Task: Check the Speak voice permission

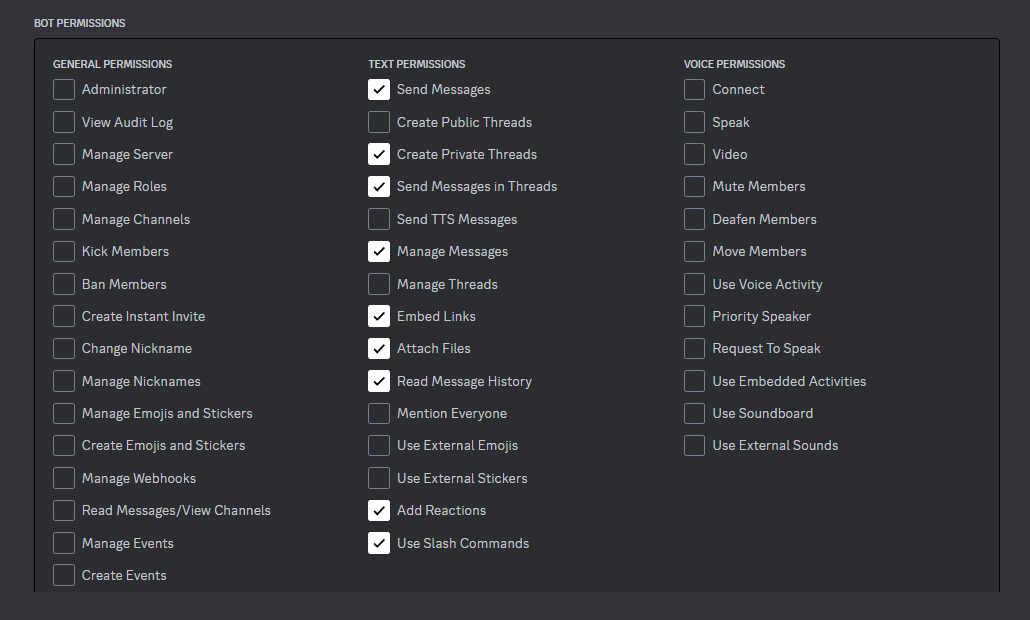Action: [x=695, y=122]
